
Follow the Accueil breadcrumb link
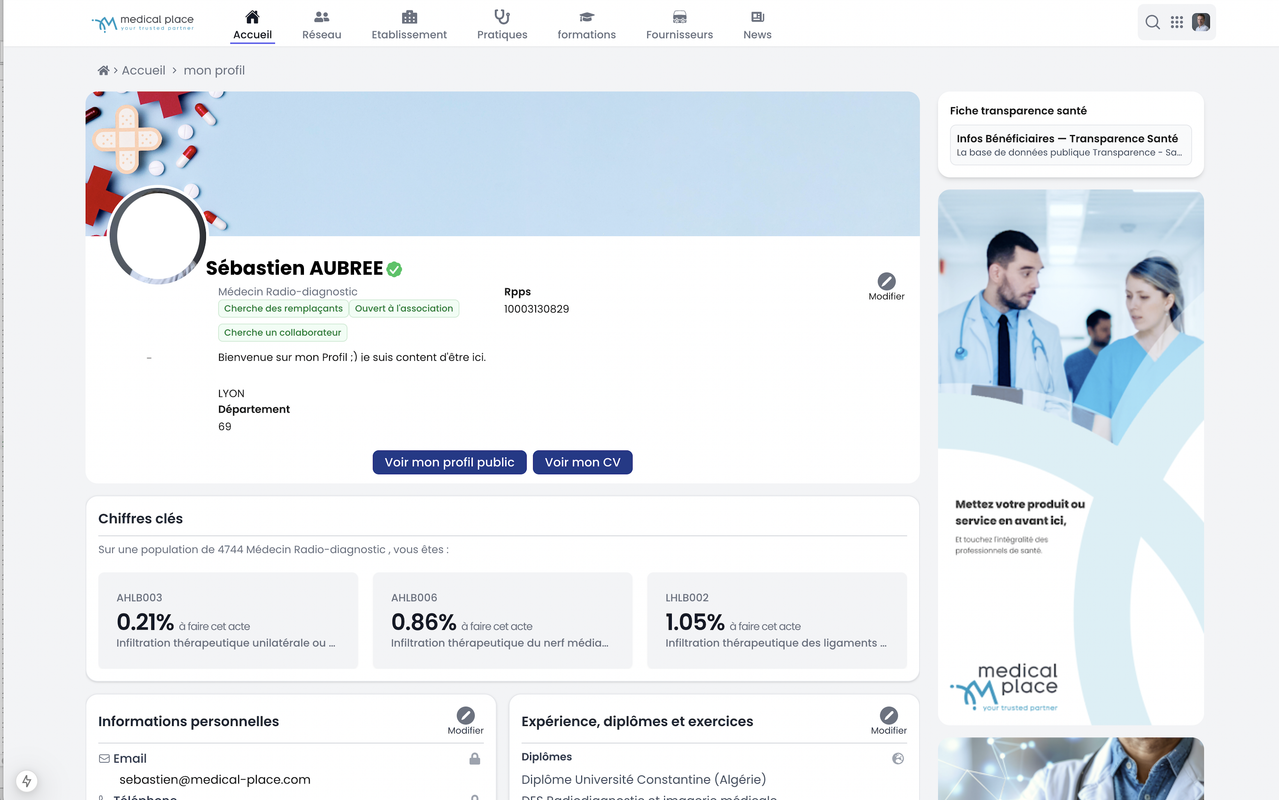144,70
